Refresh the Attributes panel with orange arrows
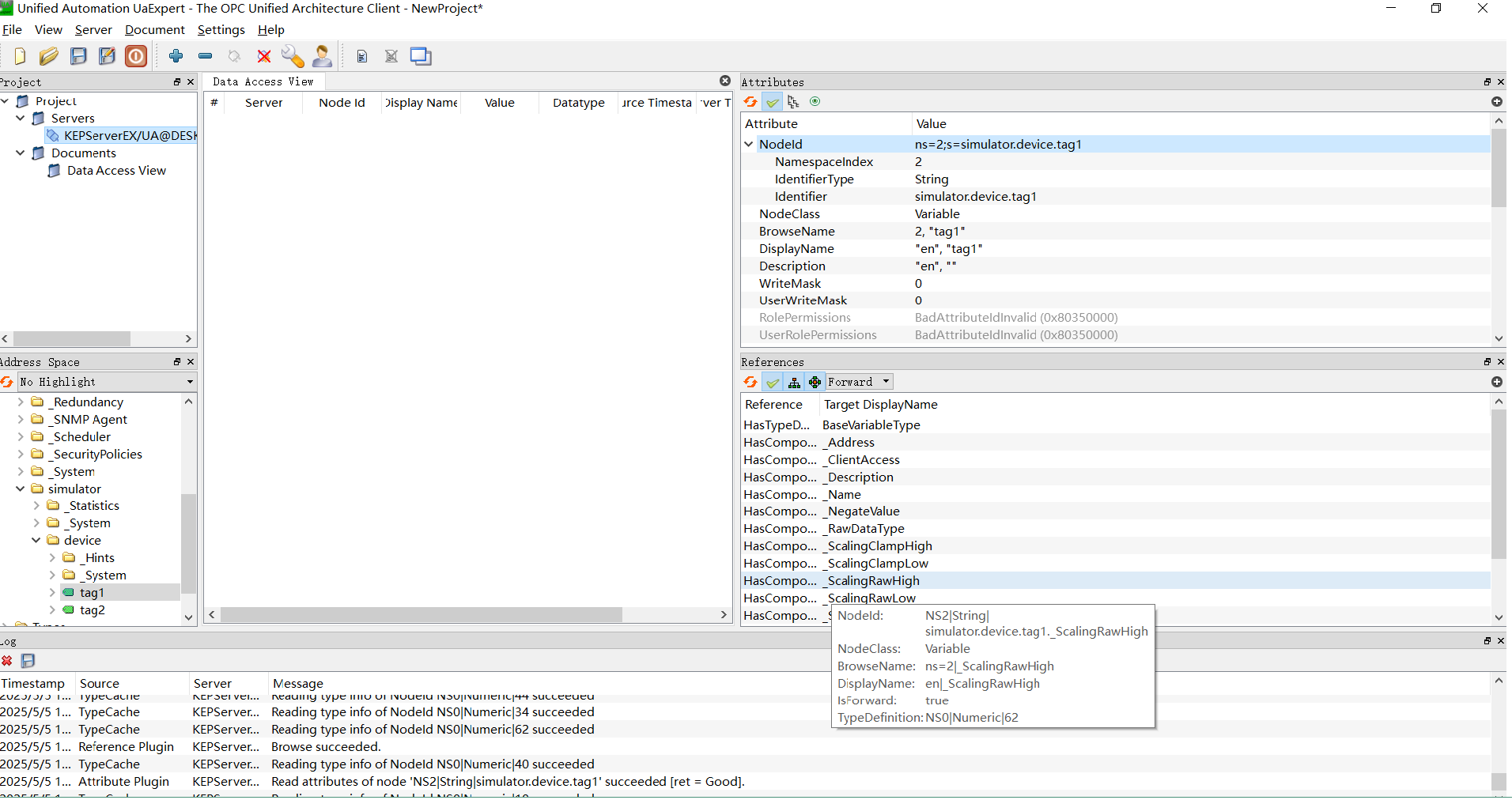 [750, 101]
